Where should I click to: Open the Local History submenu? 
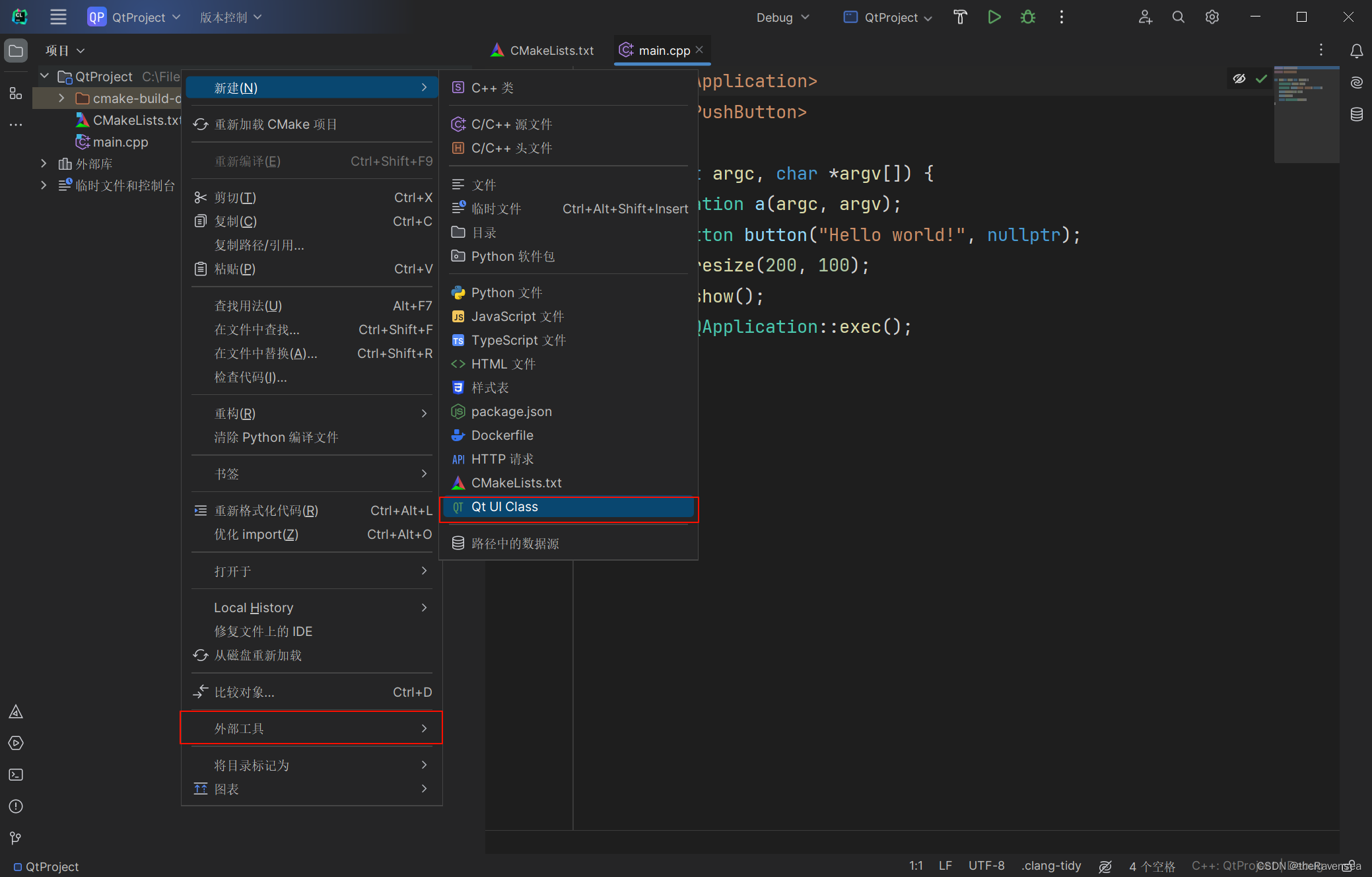[312, 608]
